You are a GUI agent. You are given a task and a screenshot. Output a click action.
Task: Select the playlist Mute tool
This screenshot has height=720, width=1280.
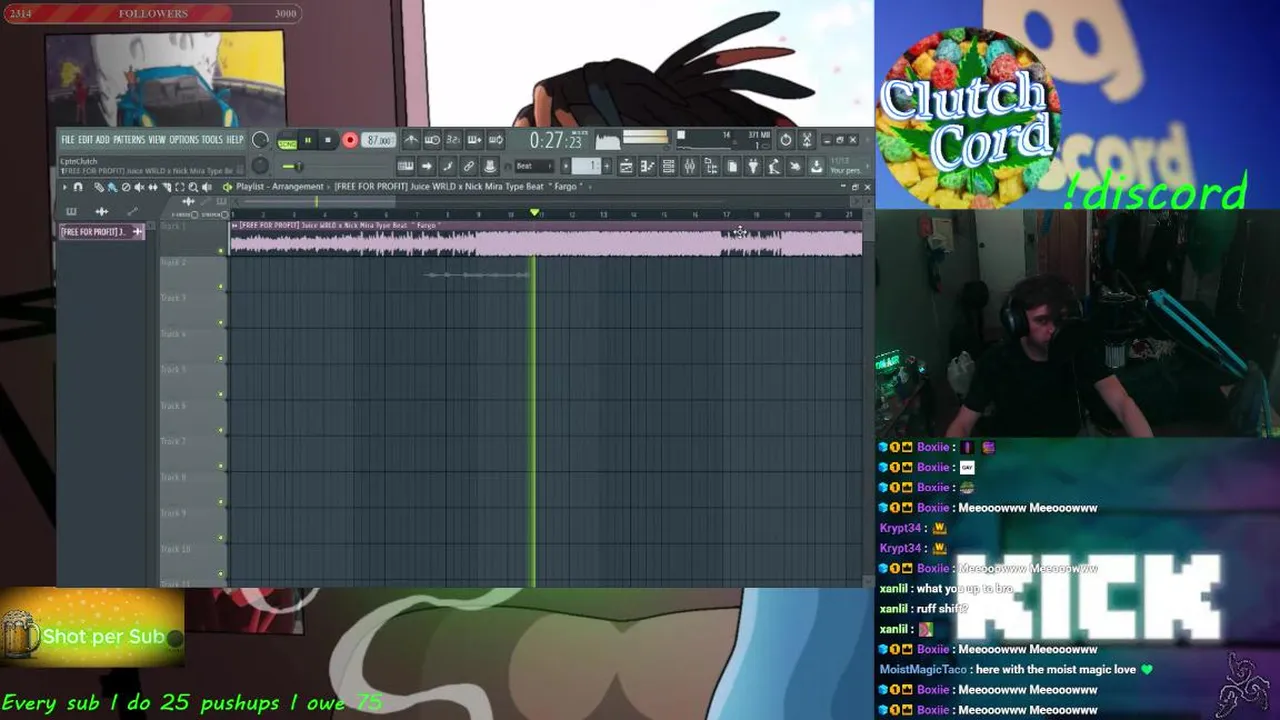[x=139, y=186]
